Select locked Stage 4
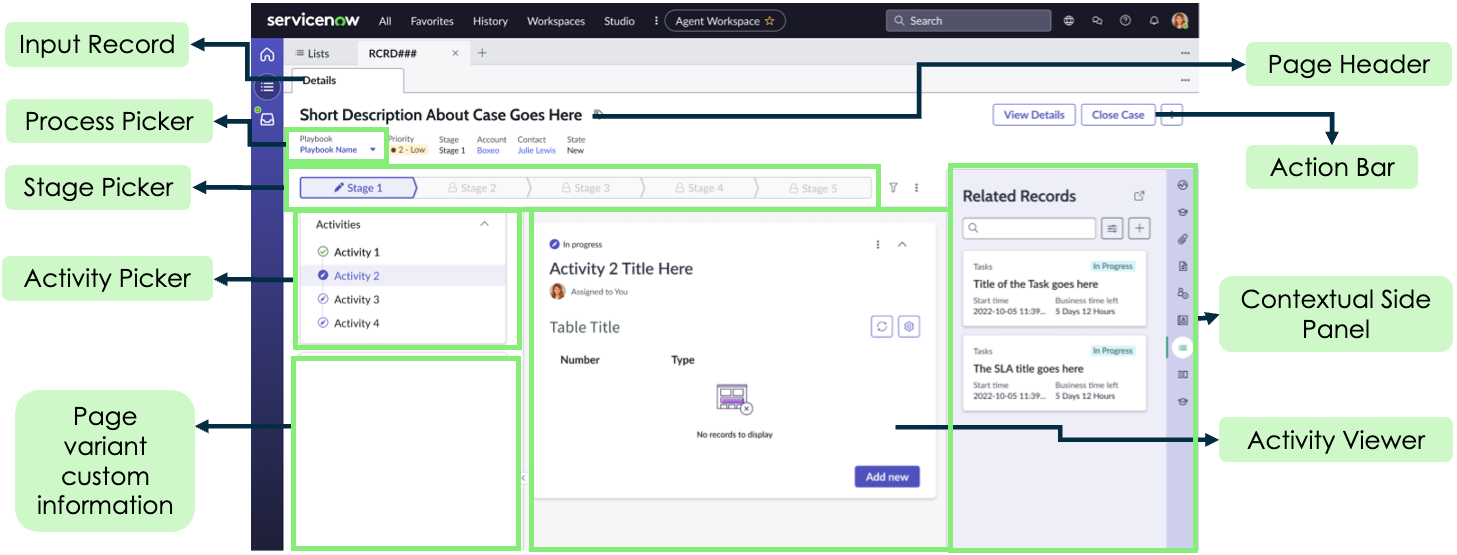The width and height of the screenshot is (1457, 555). (x=699, y=188)
